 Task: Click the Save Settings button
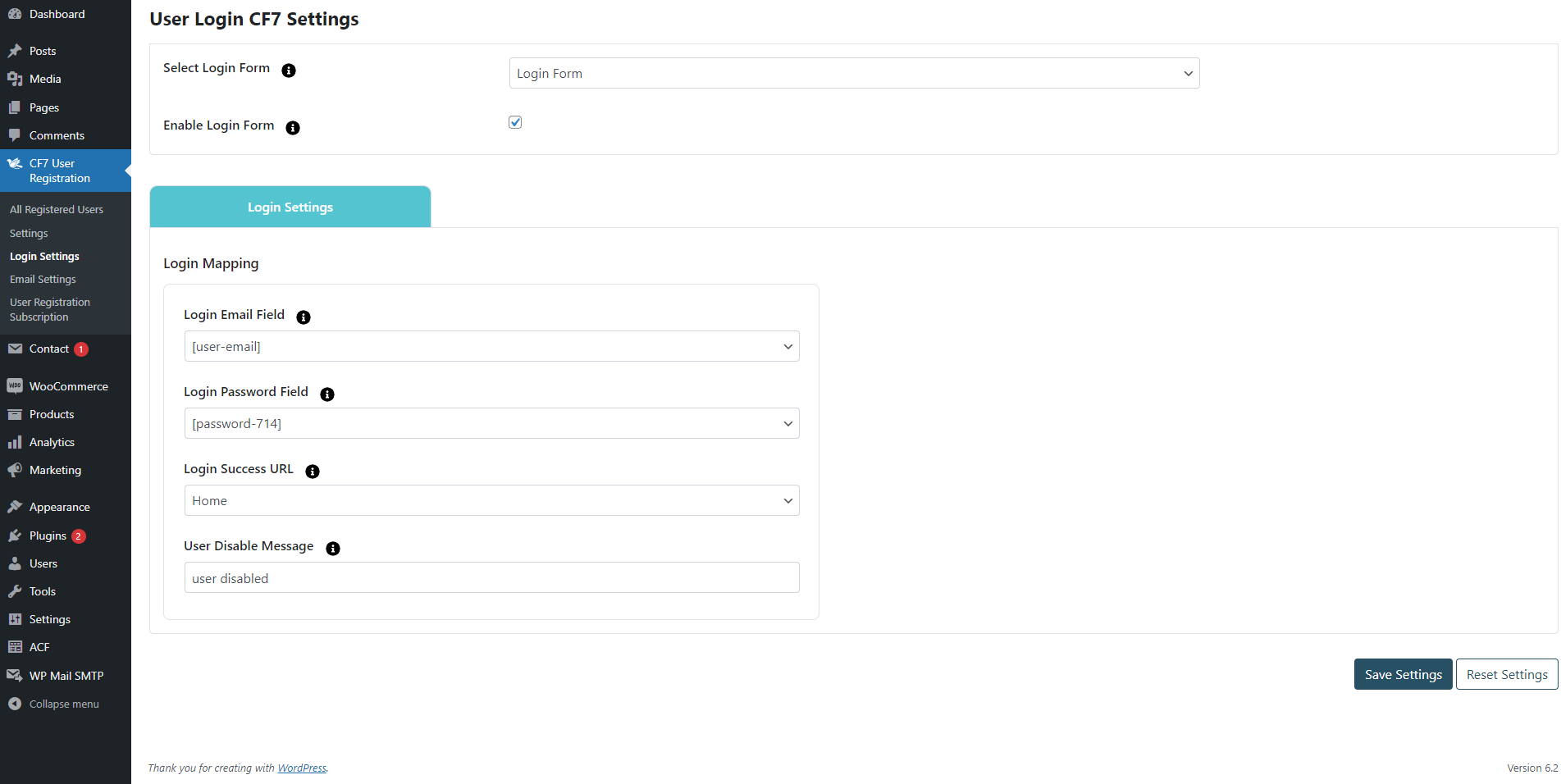coord(1403,674)
